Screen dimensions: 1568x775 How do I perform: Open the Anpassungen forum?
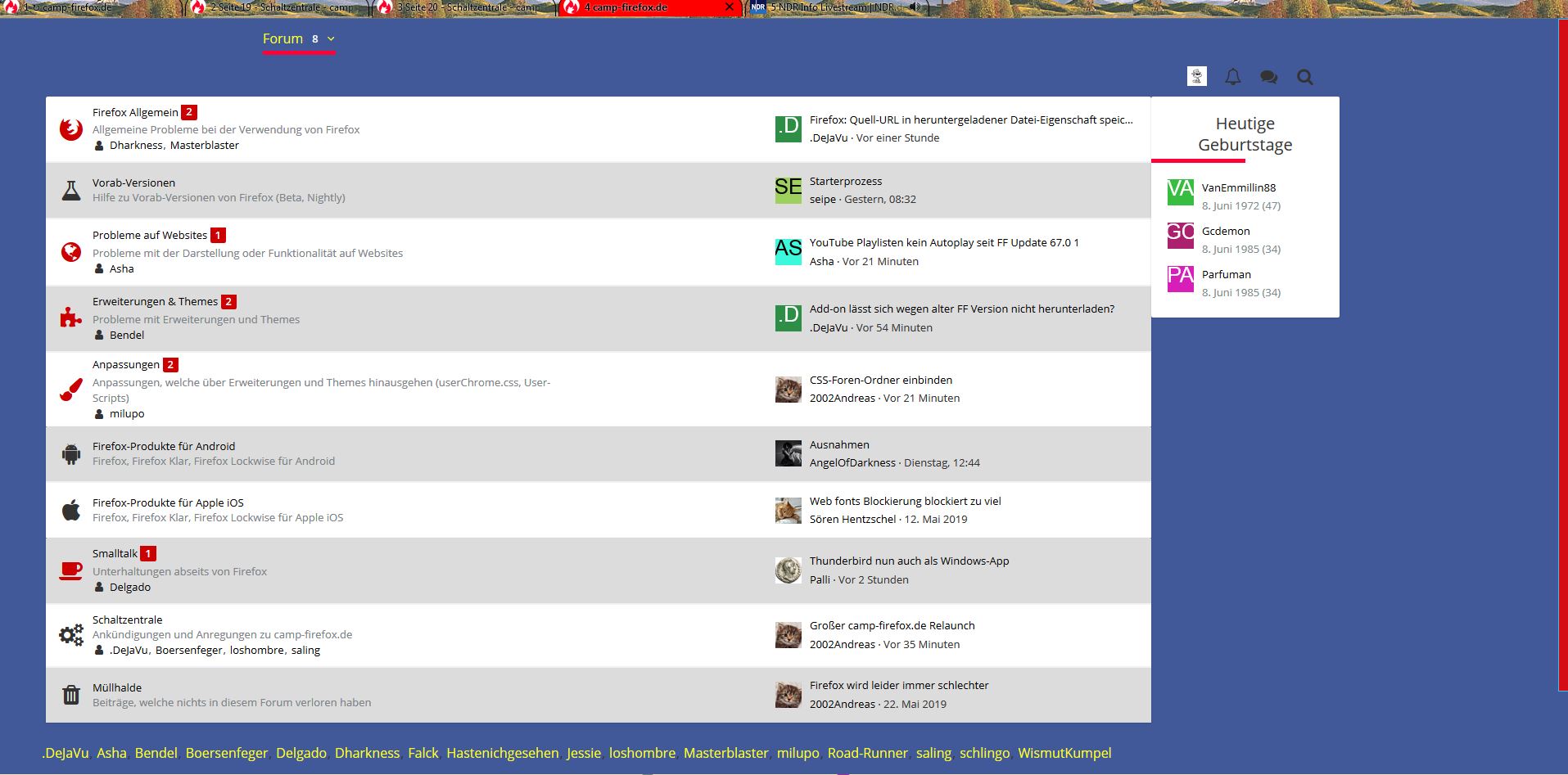coord(126,364)
